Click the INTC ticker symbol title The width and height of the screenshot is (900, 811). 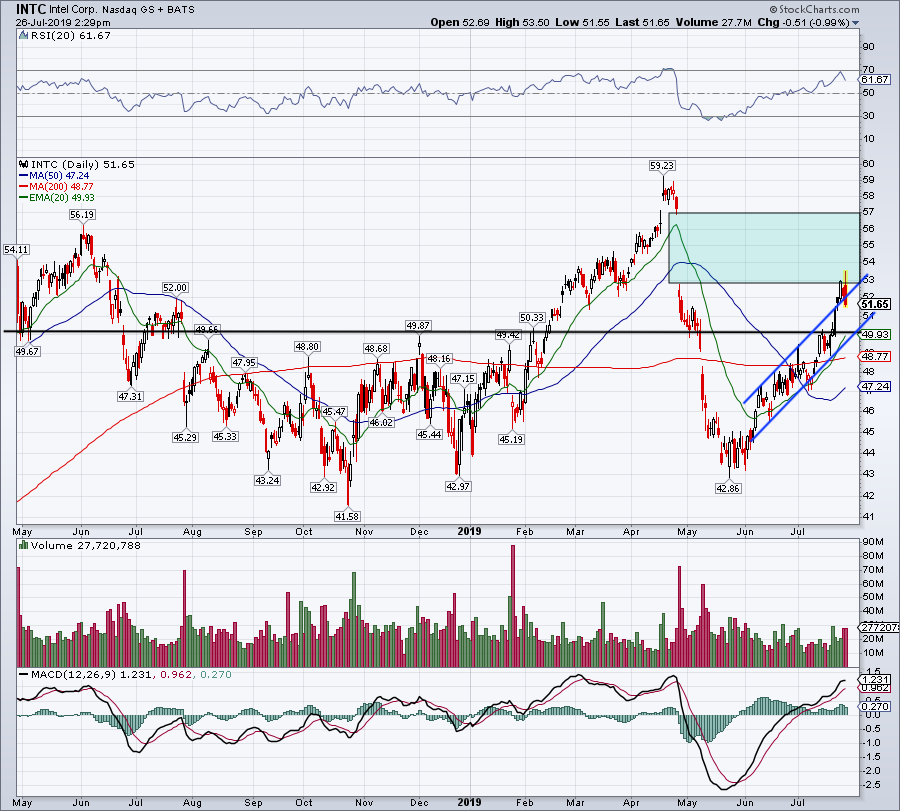point(30,9)
